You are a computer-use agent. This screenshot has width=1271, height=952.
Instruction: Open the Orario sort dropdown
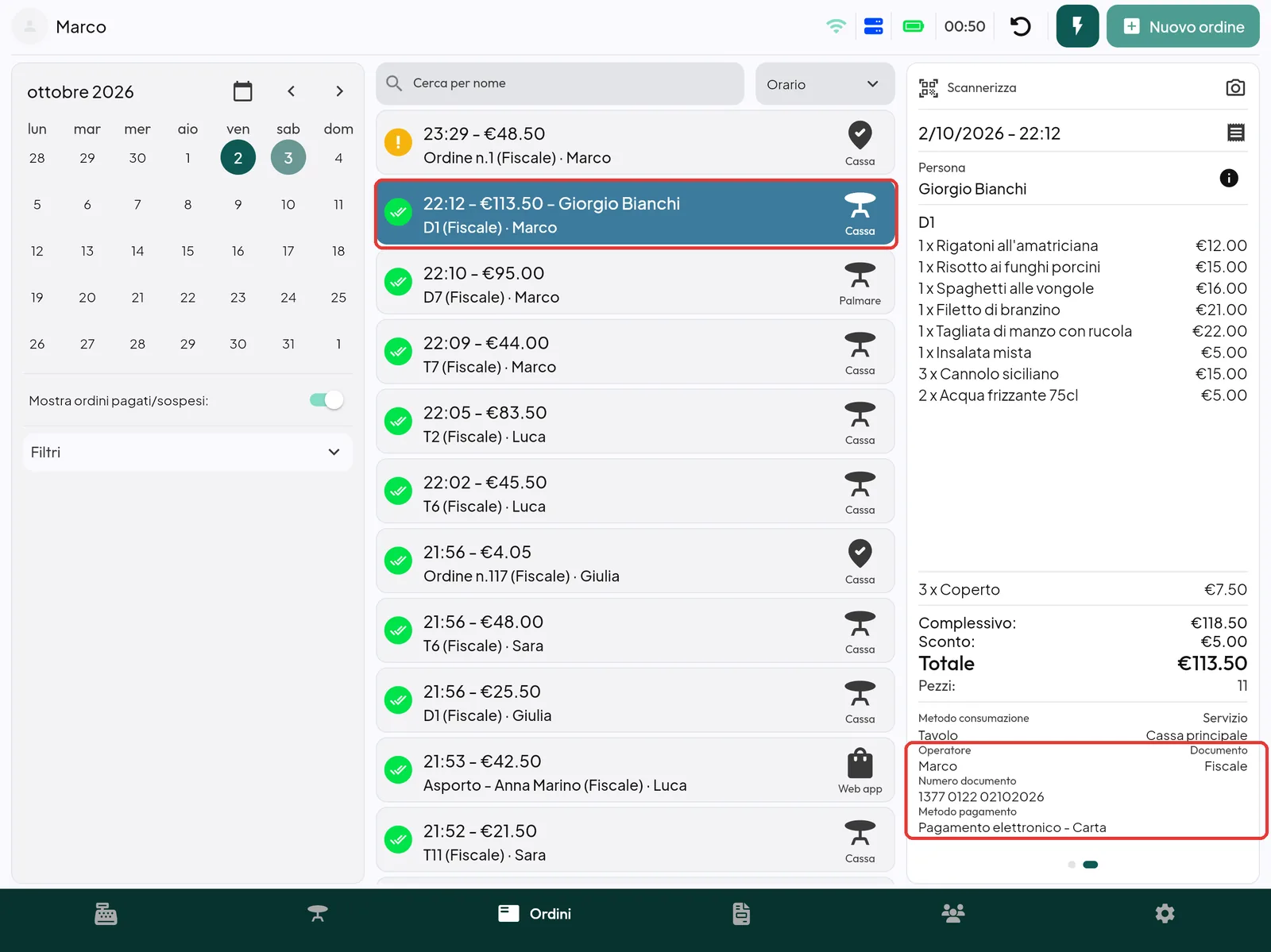click(x=825, y=84)
